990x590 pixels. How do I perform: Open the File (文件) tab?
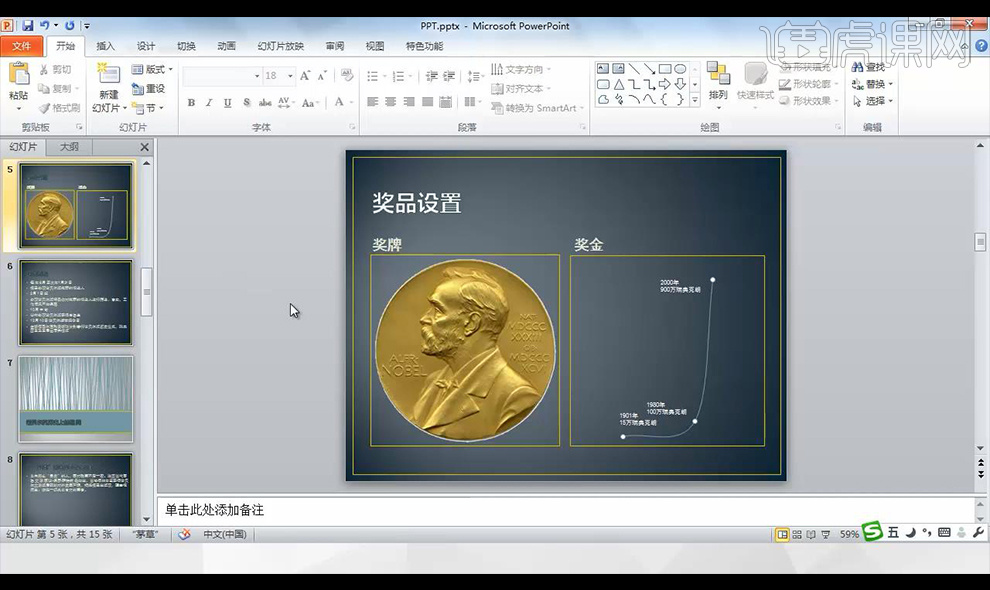click(21, 46)
